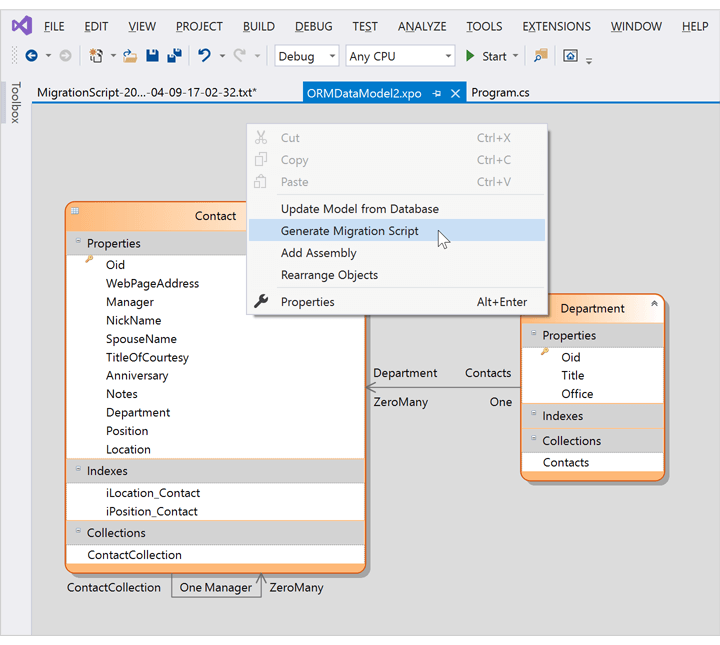Click the Open File folder icon
This screenshot has height=645, width=720.
point(130,57)
